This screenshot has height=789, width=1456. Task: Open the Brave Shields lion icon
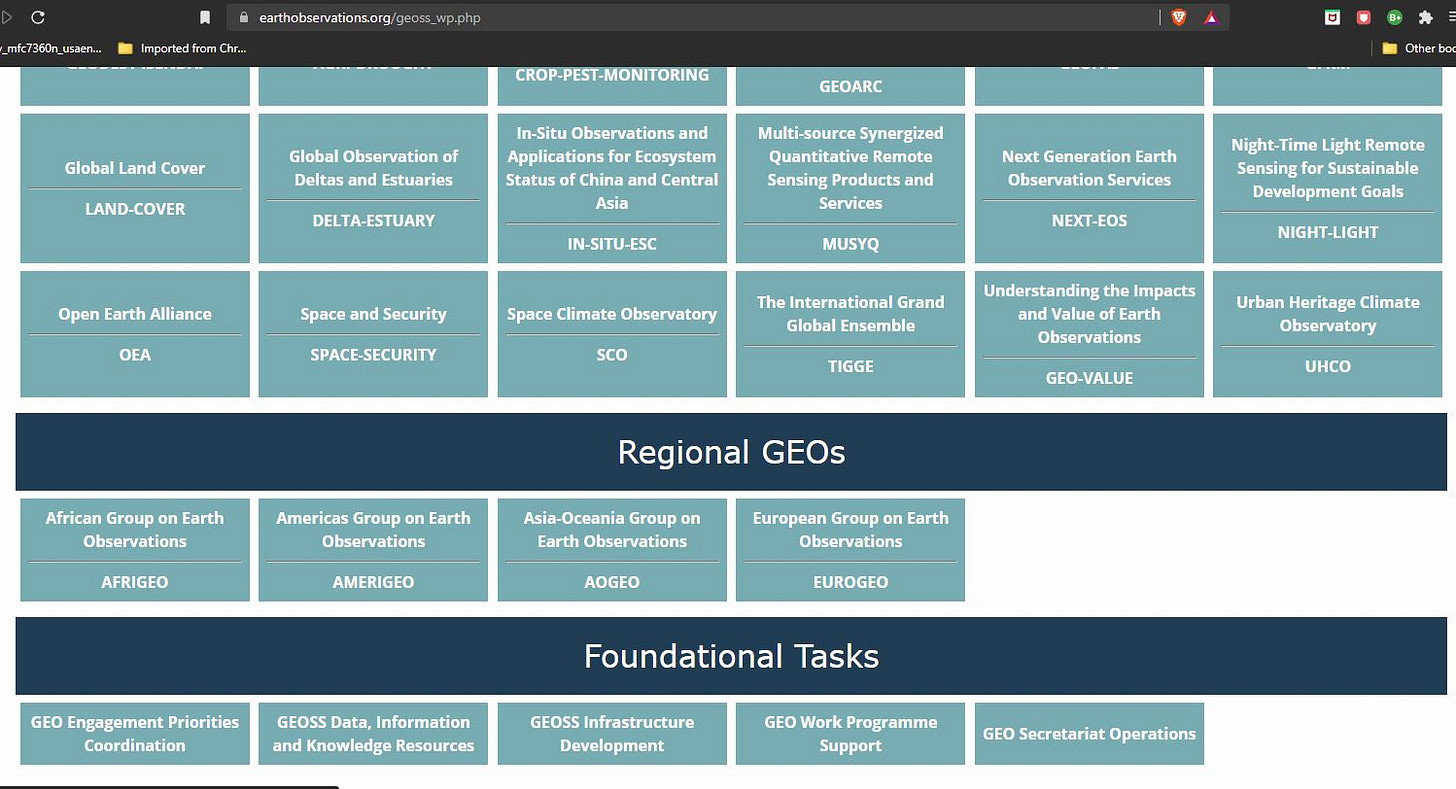1179,17
